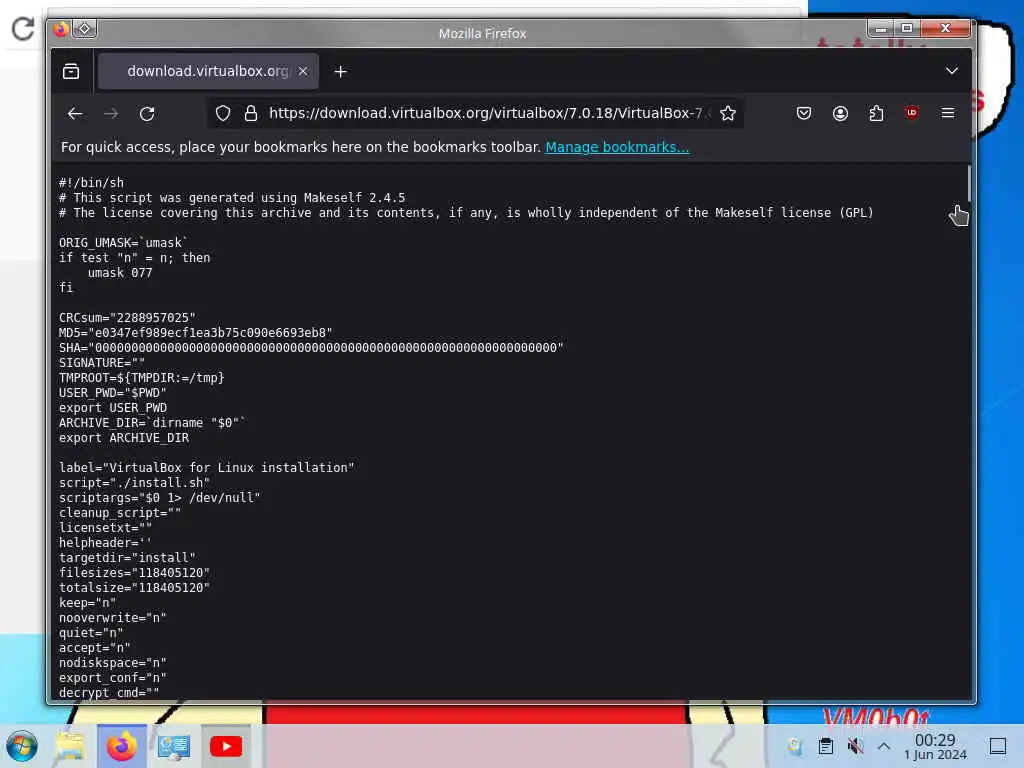This screenshot has width=1024, height=768.
Task: Unmute the volume tray icon
Action: coord(855,746)
